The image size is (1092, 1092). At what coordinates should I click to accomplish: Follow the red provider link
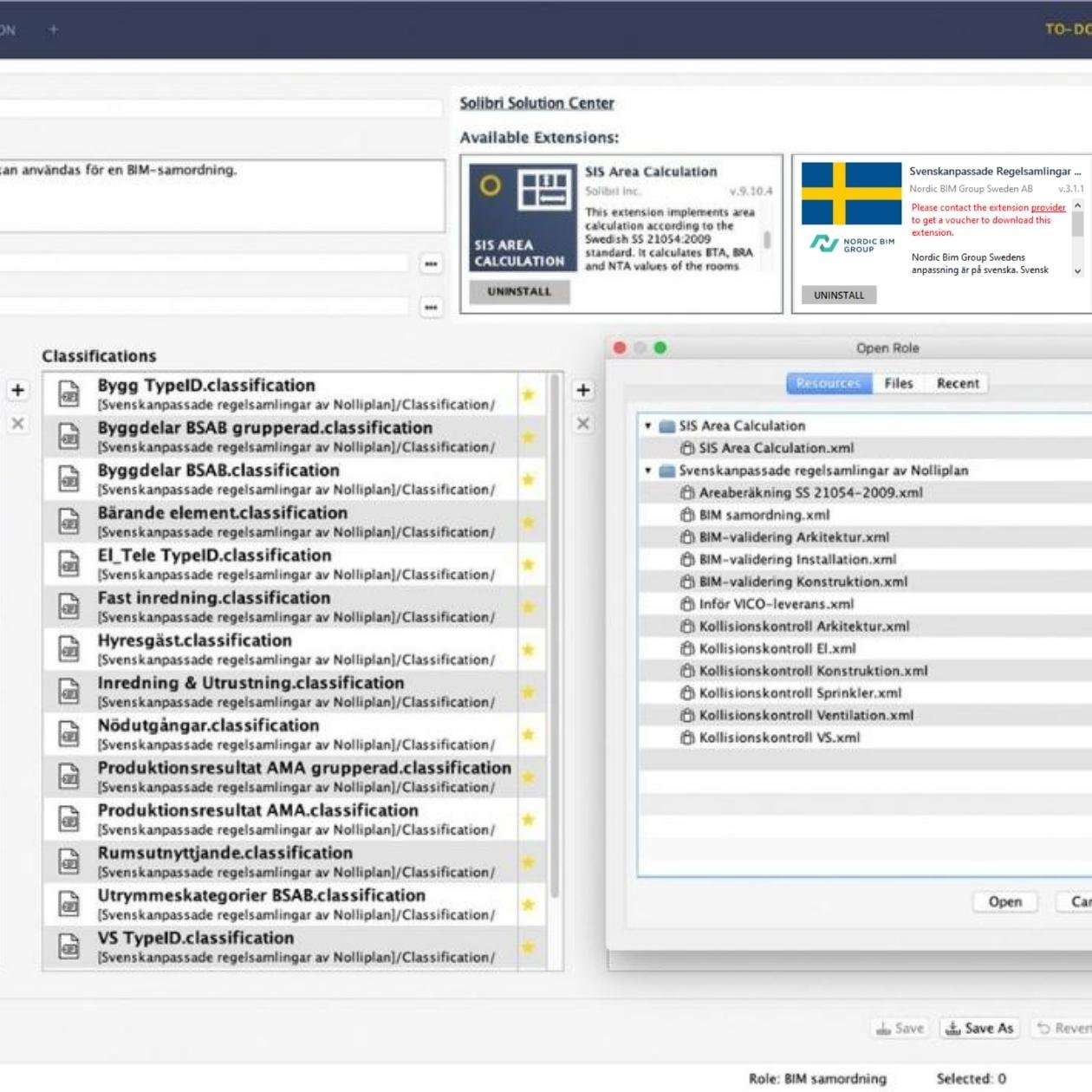tap(1048, 207)
